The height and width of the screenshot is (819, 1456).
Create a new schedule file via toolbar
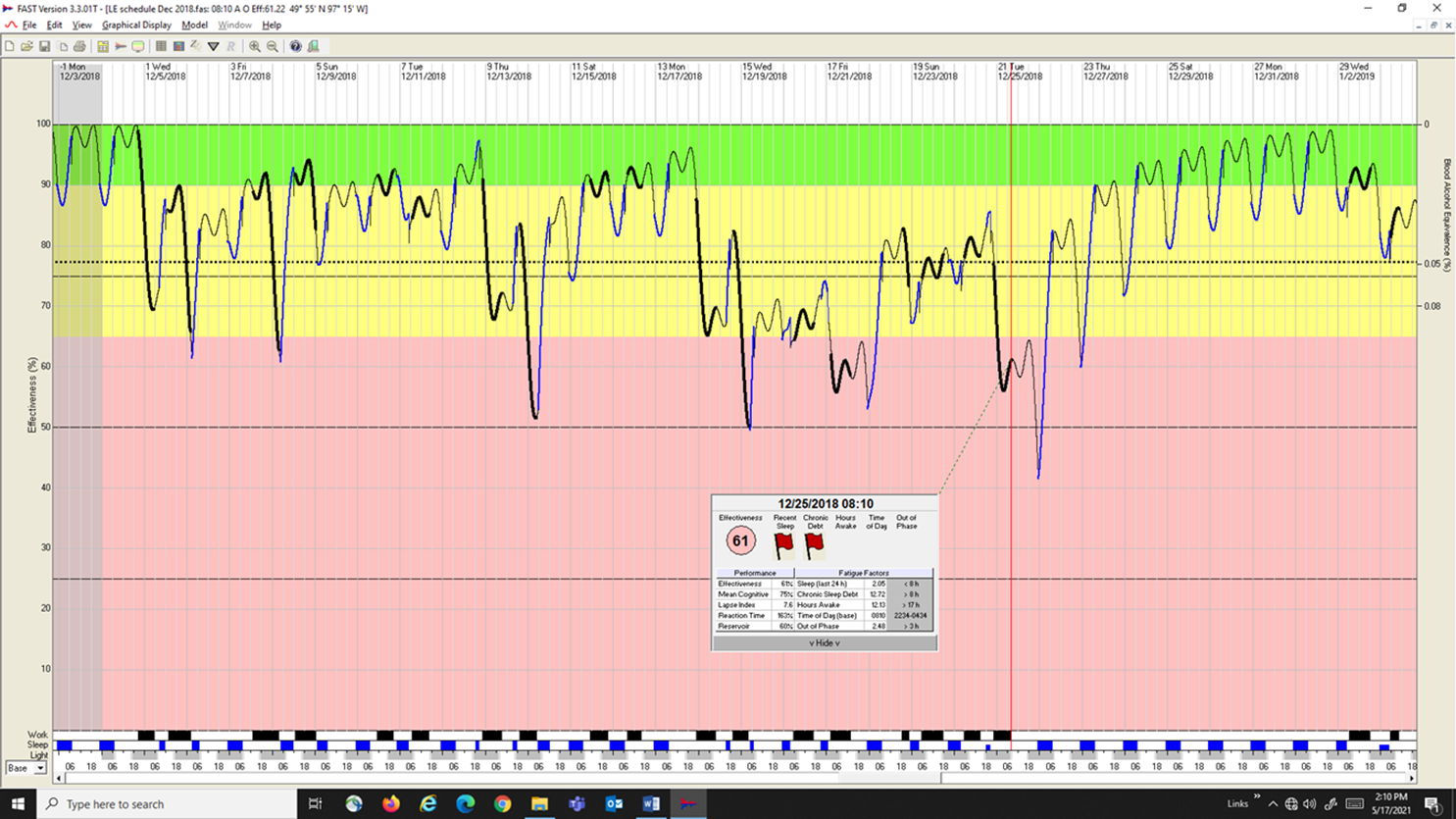tap(10, 46)
